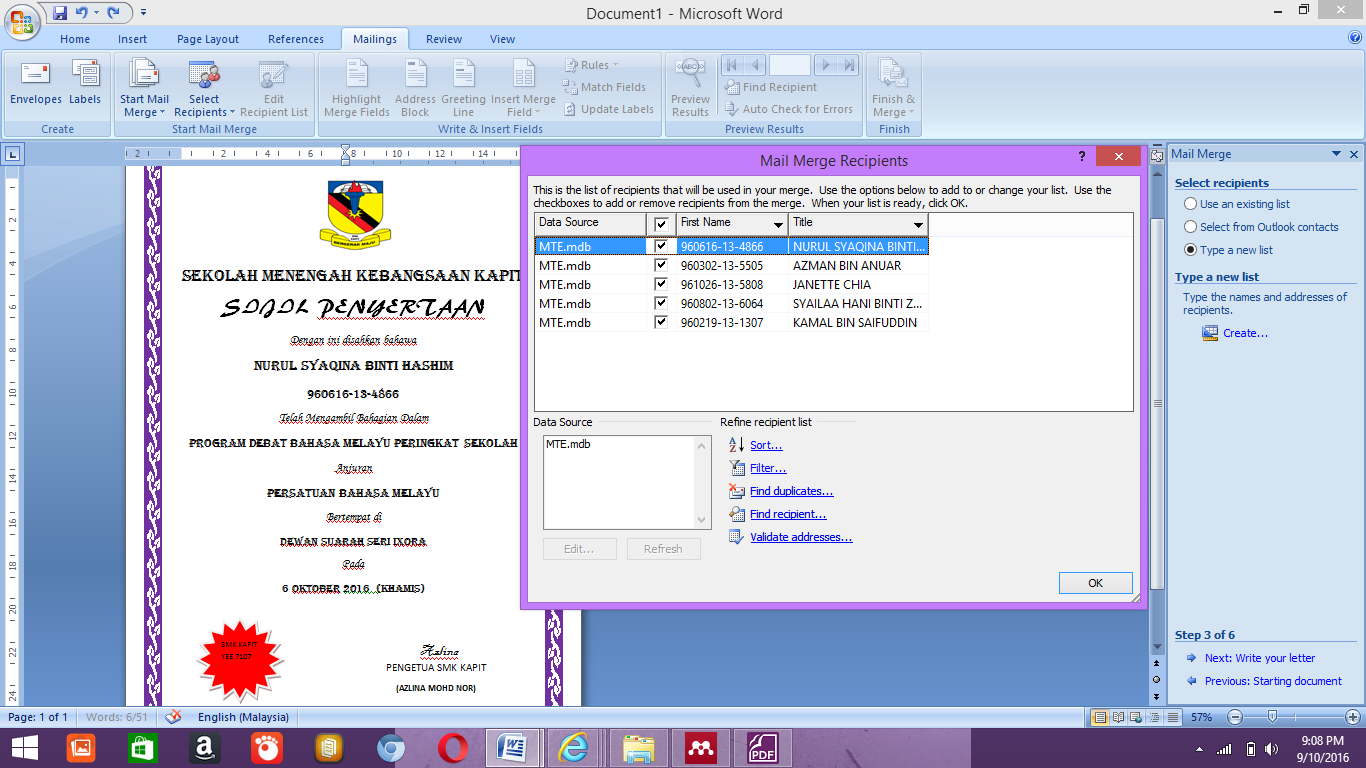
Task: Switch to the Home tab
Action: (x=75, y=39)
